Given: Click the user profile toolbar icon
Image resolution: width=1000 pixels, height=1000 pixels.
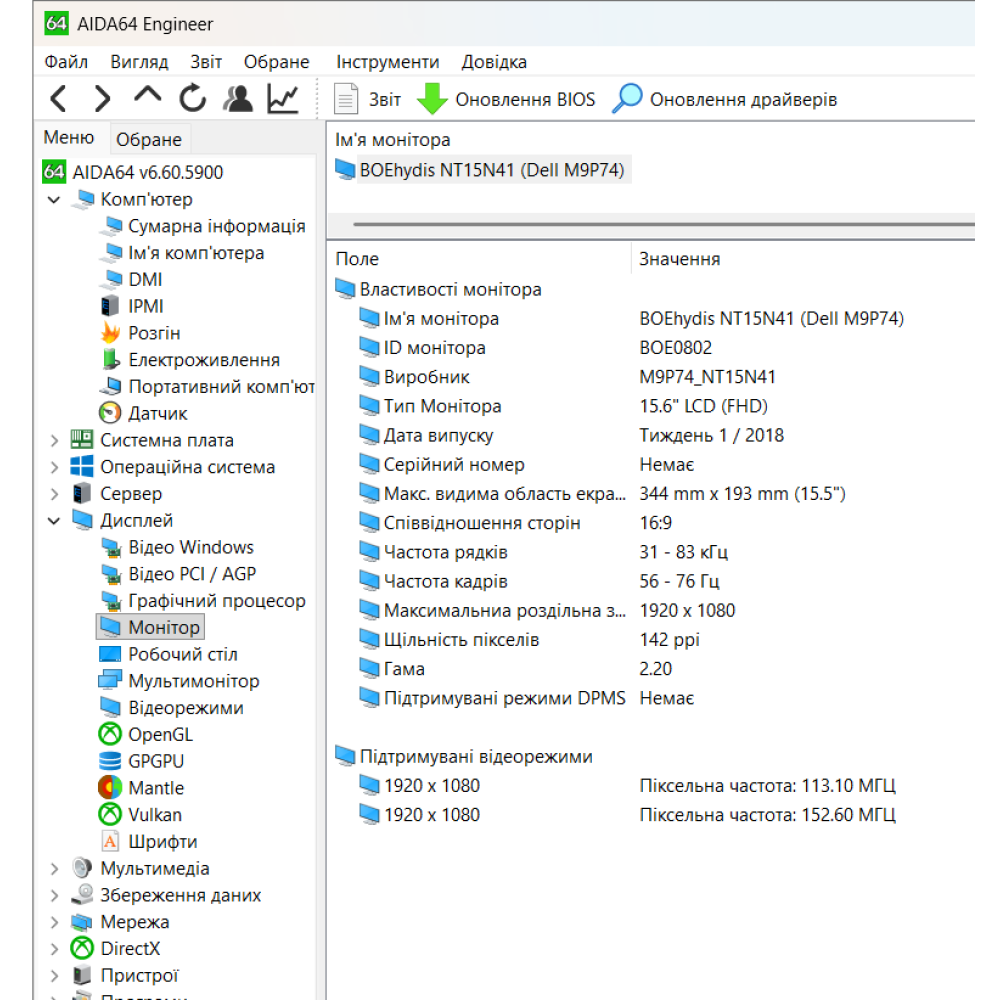Looking at the screenshot, I should coord(236,98).
